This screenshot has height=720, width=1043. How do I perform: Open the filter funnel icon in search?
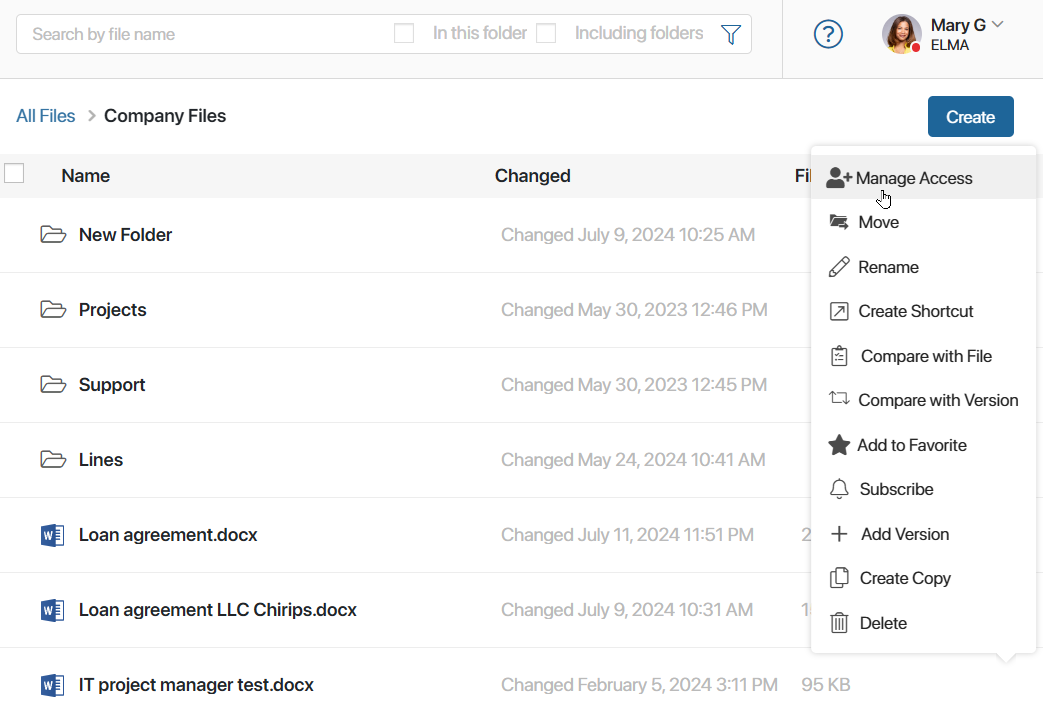point(730,34)
